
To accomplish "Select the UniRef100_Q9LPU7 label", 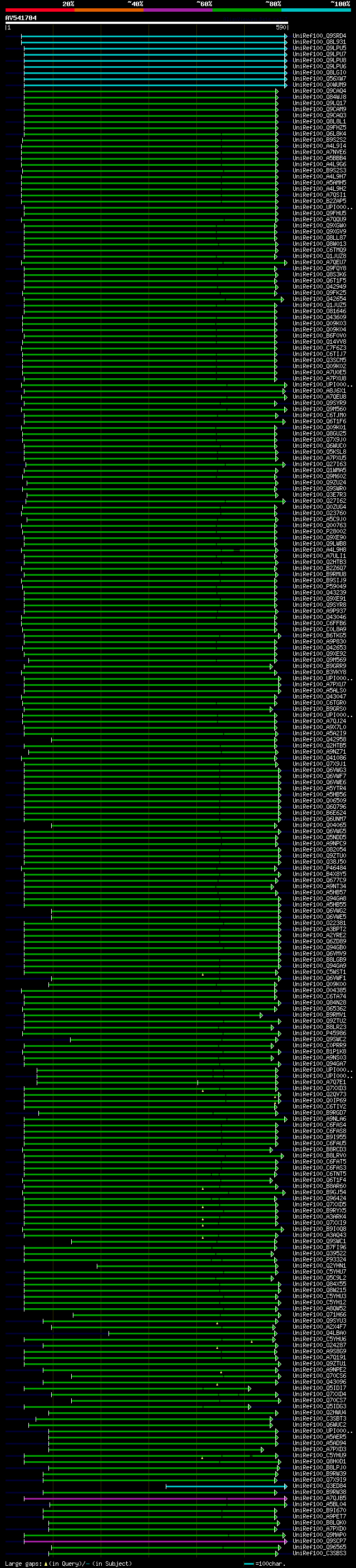I will click(x=319, y=54).
